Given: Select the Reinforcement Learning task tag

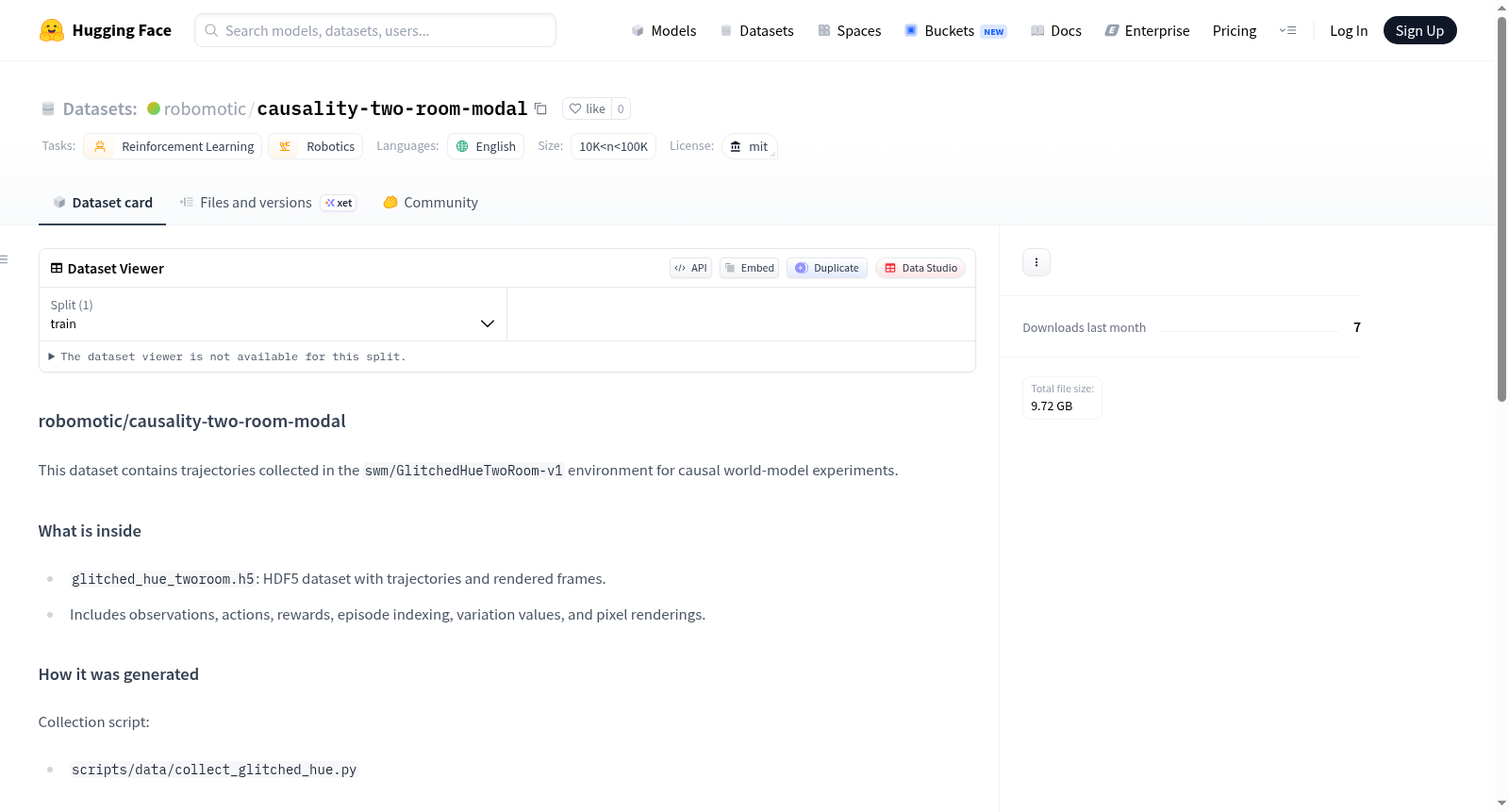Looking at the screenshot, I should [x=173, y=146].
